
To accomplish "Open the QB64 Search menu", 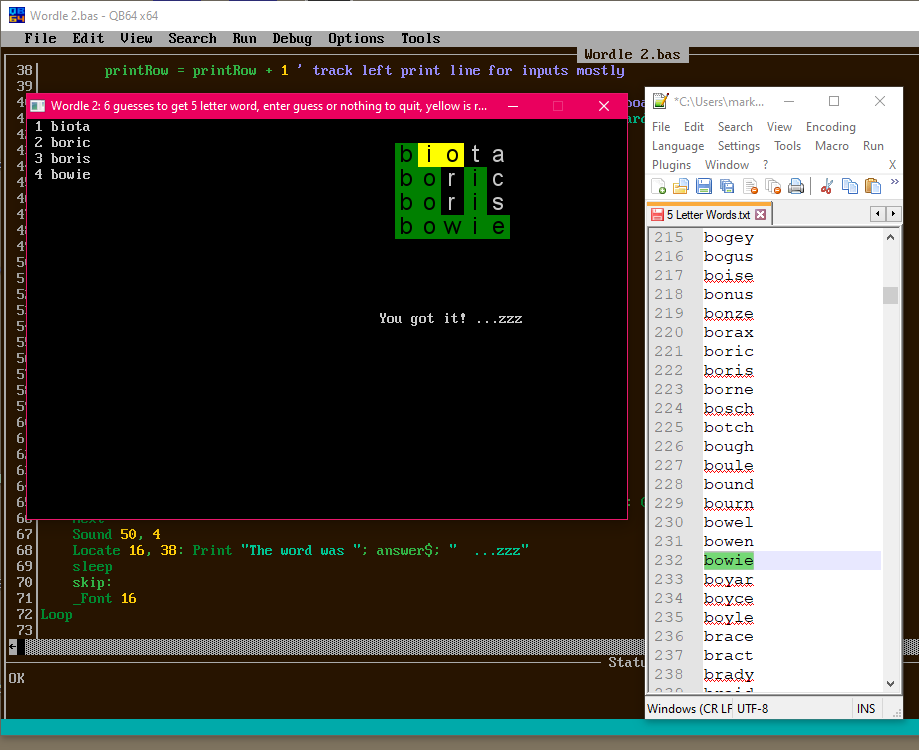I will [x=192, y=38].
